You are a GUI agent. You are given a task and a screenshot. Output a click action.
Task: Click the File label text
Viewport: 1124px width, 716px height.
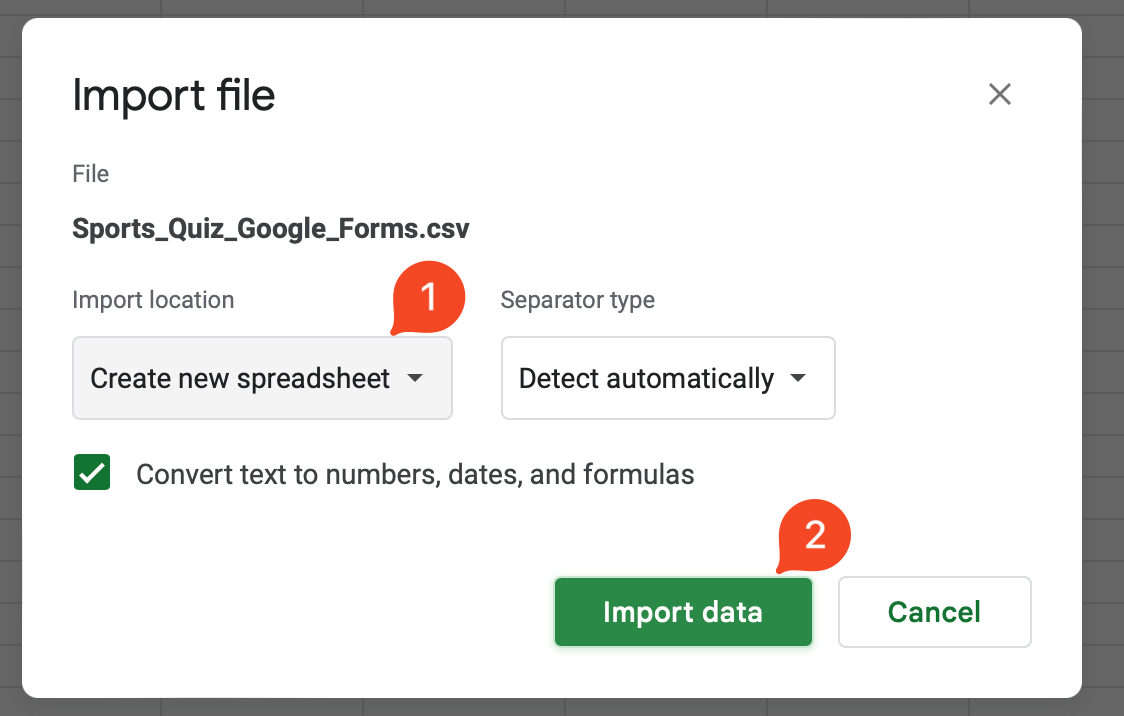(91, 174)
